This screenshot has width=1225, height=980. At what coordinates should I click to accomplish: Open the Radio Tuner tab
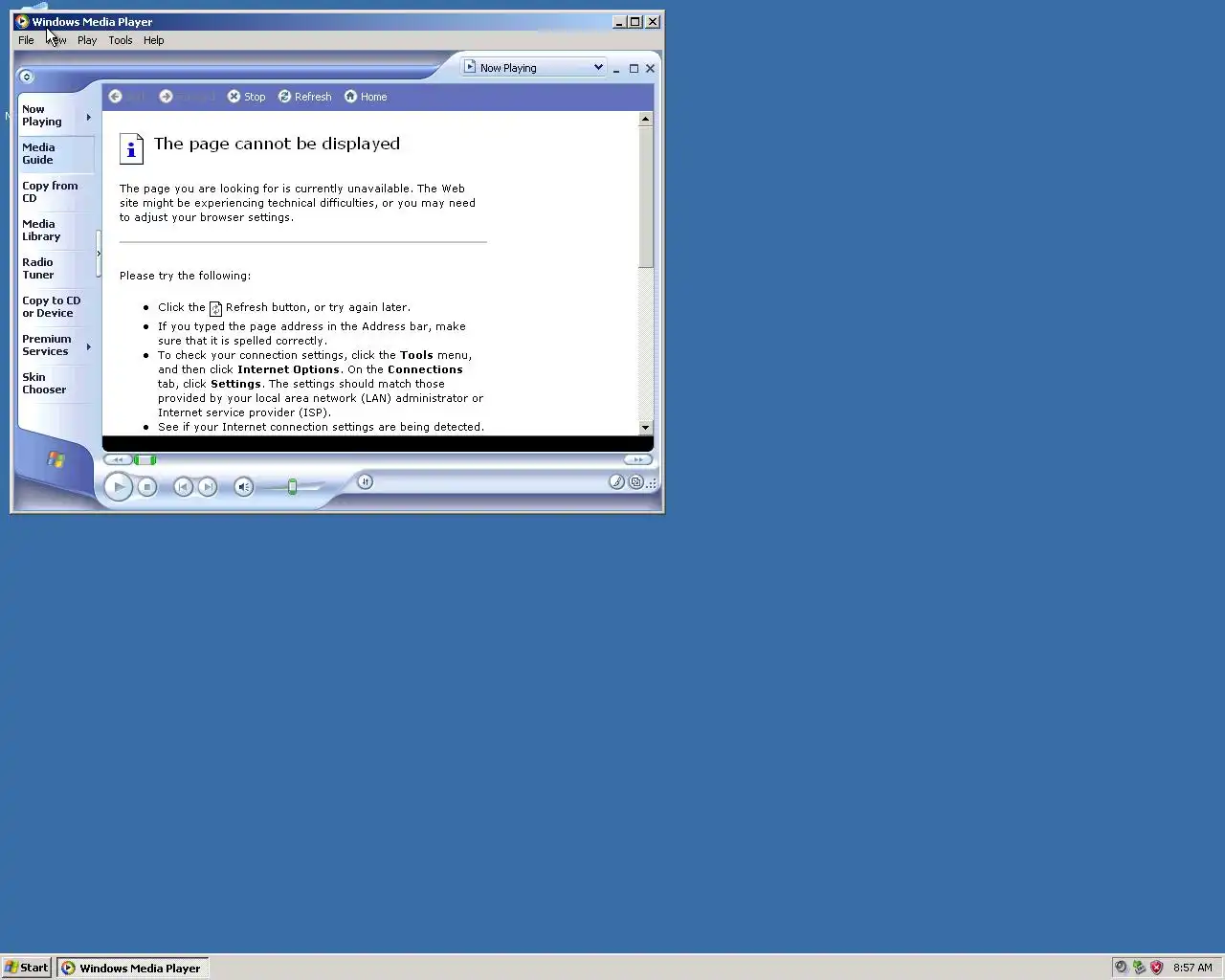coord(56,268)
